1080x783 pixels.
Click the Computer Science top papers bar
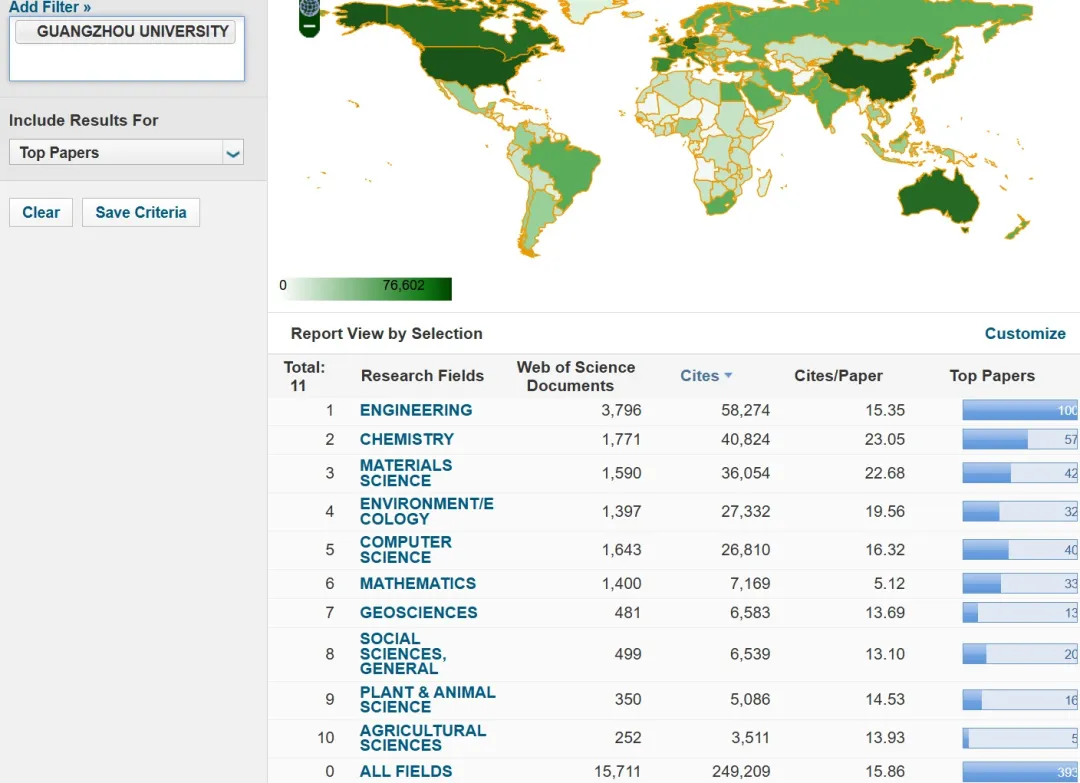click(x=1020, y=550)
